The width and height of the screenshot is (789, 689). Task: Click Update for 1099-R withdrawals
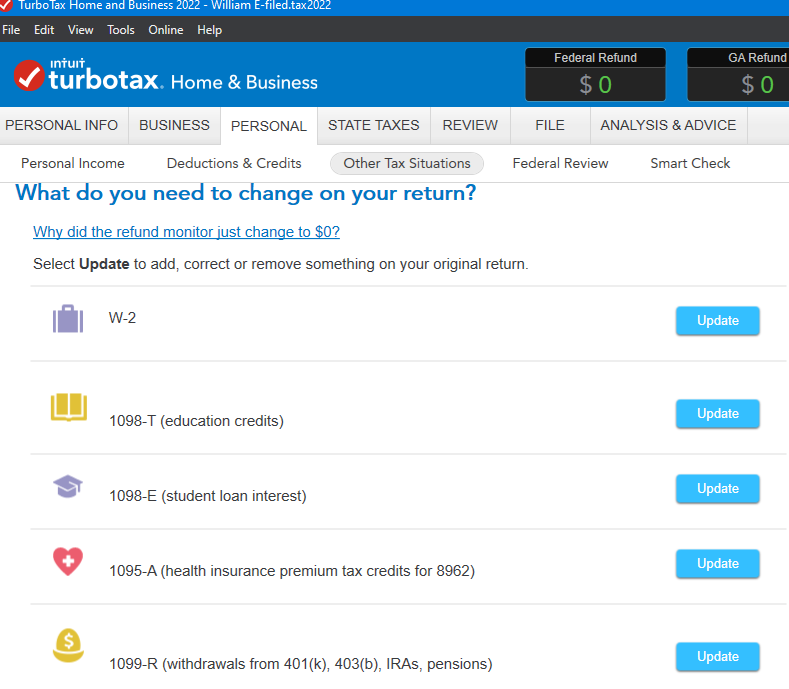718,657
